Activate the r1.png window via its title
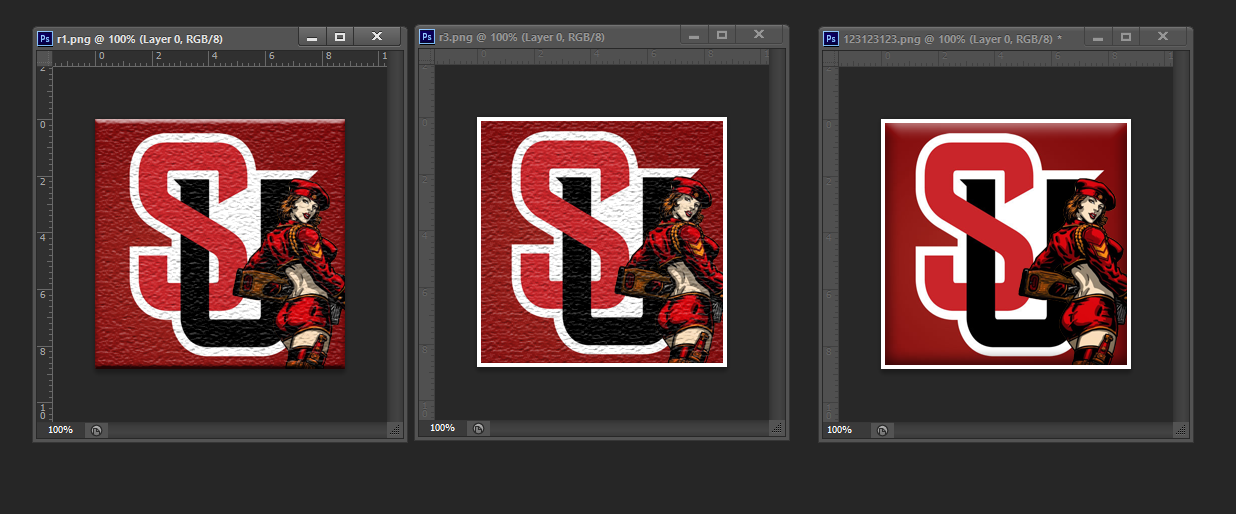The image size is (1236, 514). (138, 38)
